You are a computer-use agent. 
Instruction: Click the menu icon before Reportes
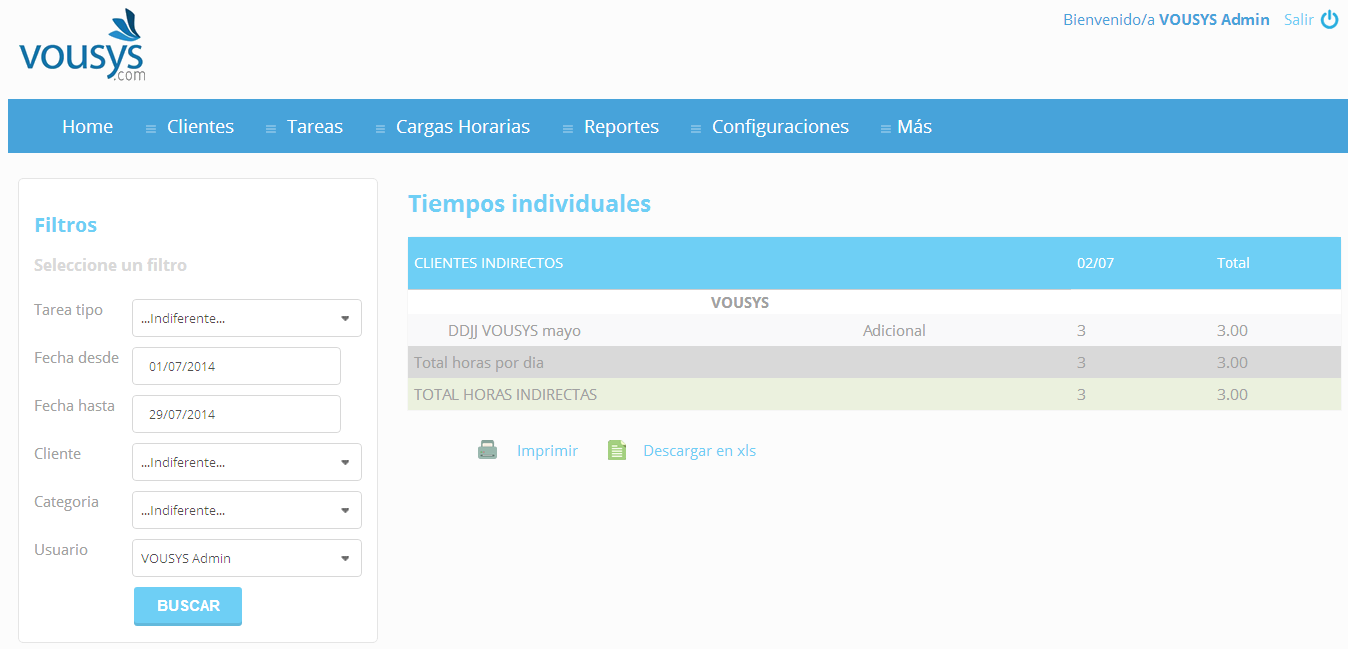tap(568, 129)
